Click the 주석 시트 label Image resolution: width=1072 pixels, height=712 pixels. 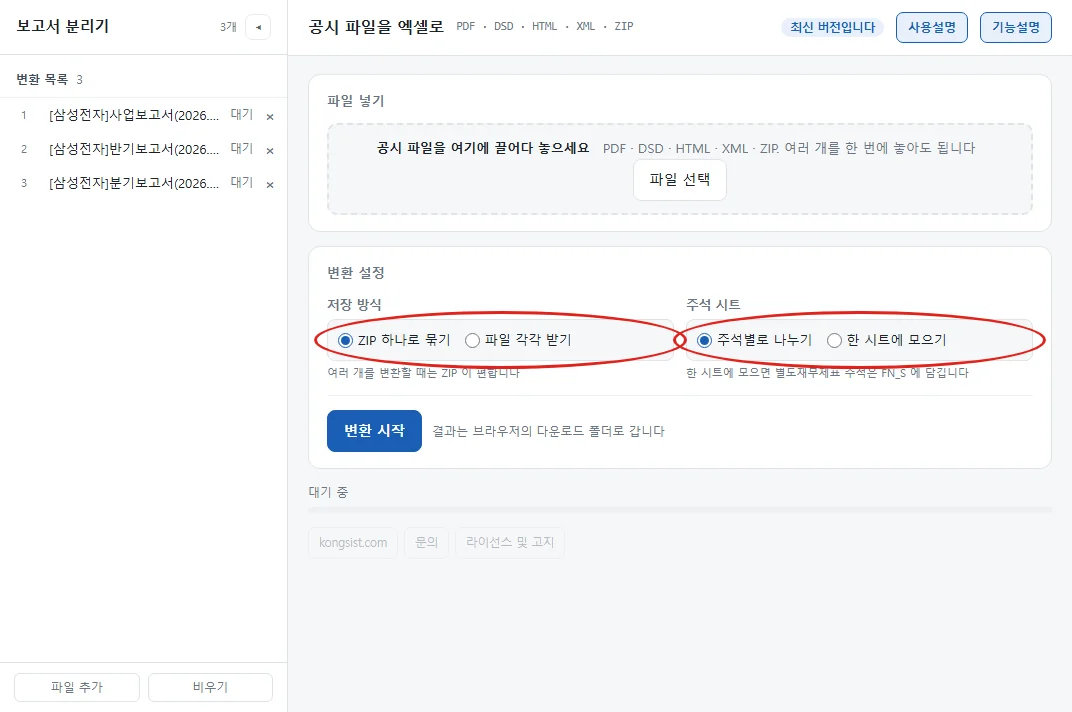click(x=713, y=304)
